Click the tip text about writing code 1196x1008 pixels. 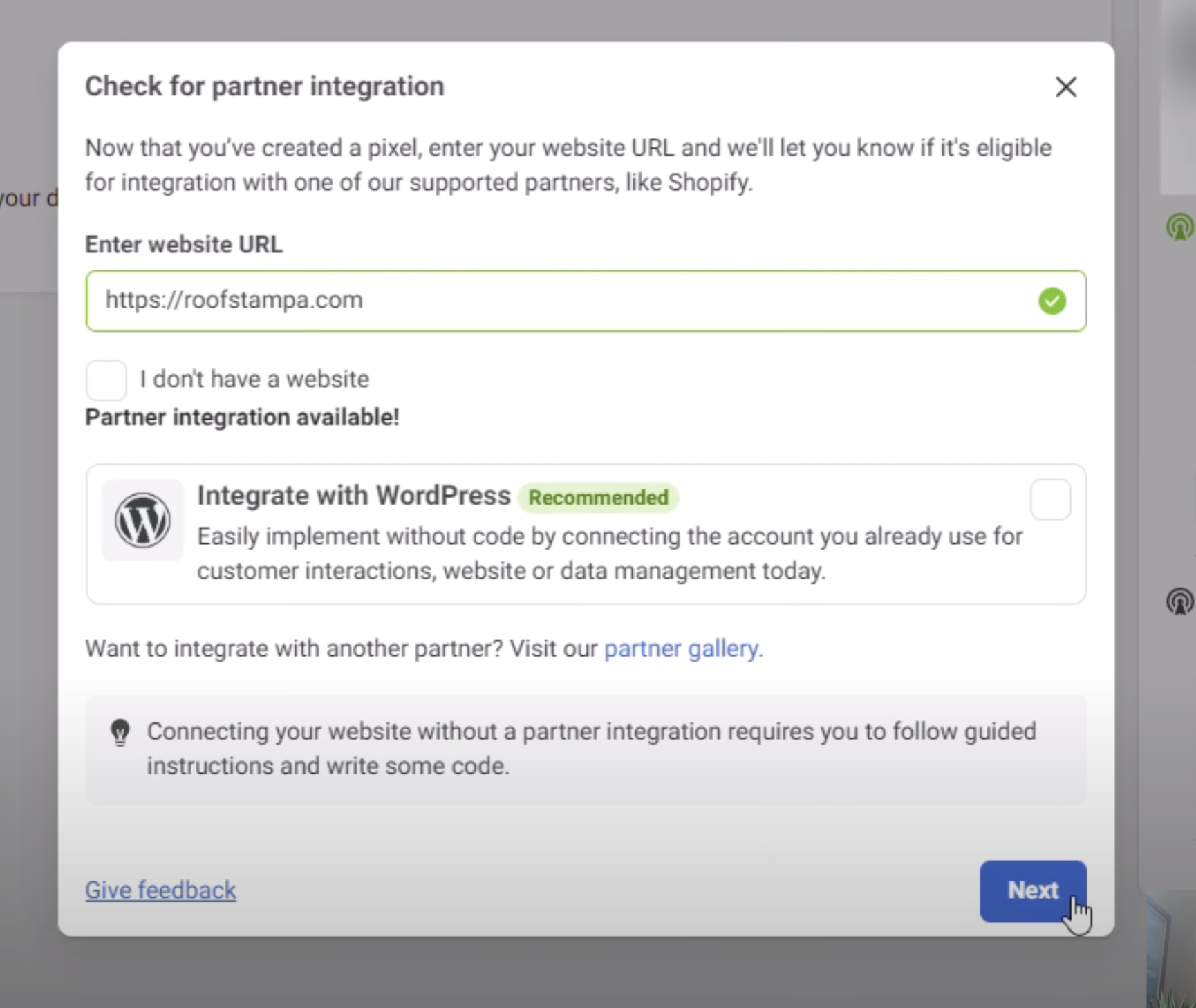click(x=591, y=749)
